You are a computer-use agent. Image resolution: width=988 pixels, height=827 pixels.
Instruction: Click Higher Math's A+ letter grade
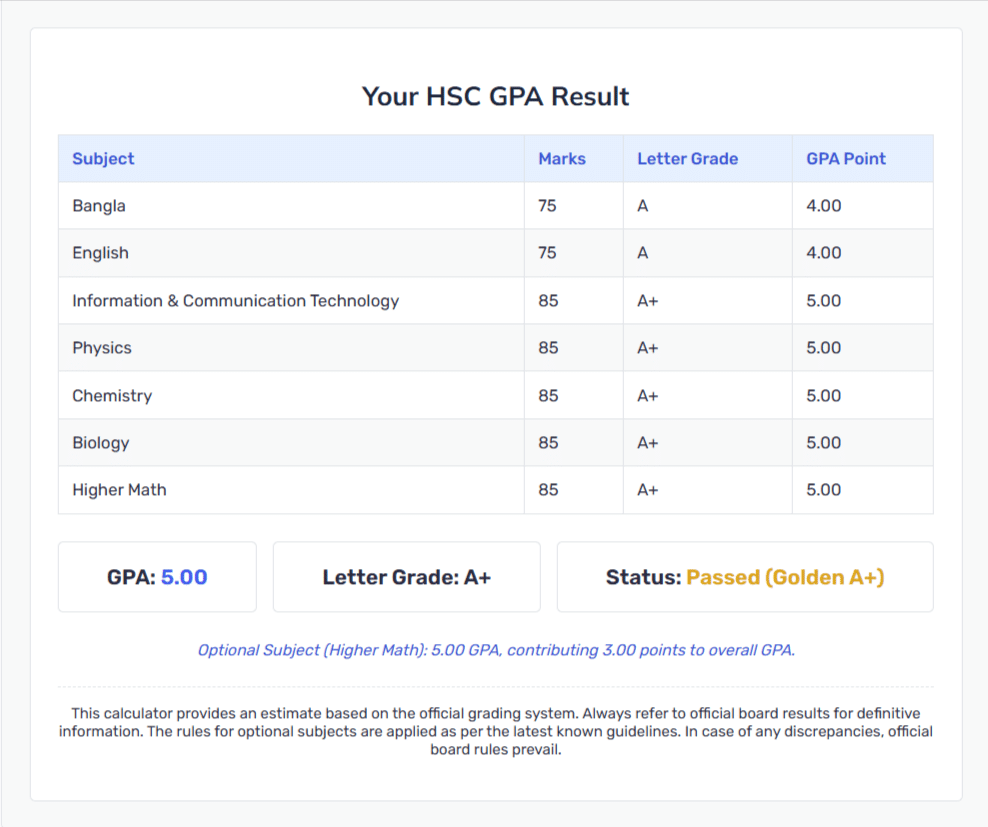coord(648,490)
